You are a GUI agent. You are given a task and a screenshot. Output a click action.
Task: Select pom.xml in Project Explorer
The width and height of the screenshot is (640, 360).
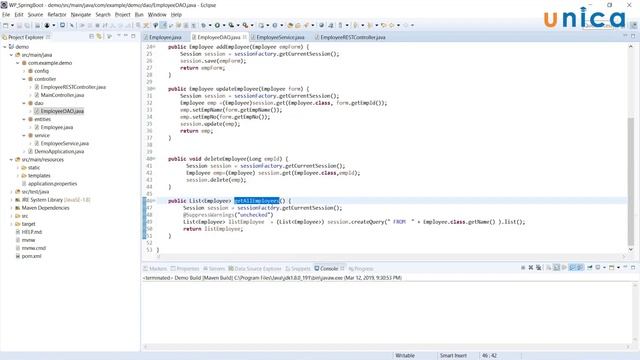pyautogui.click(x=31, y=256)
